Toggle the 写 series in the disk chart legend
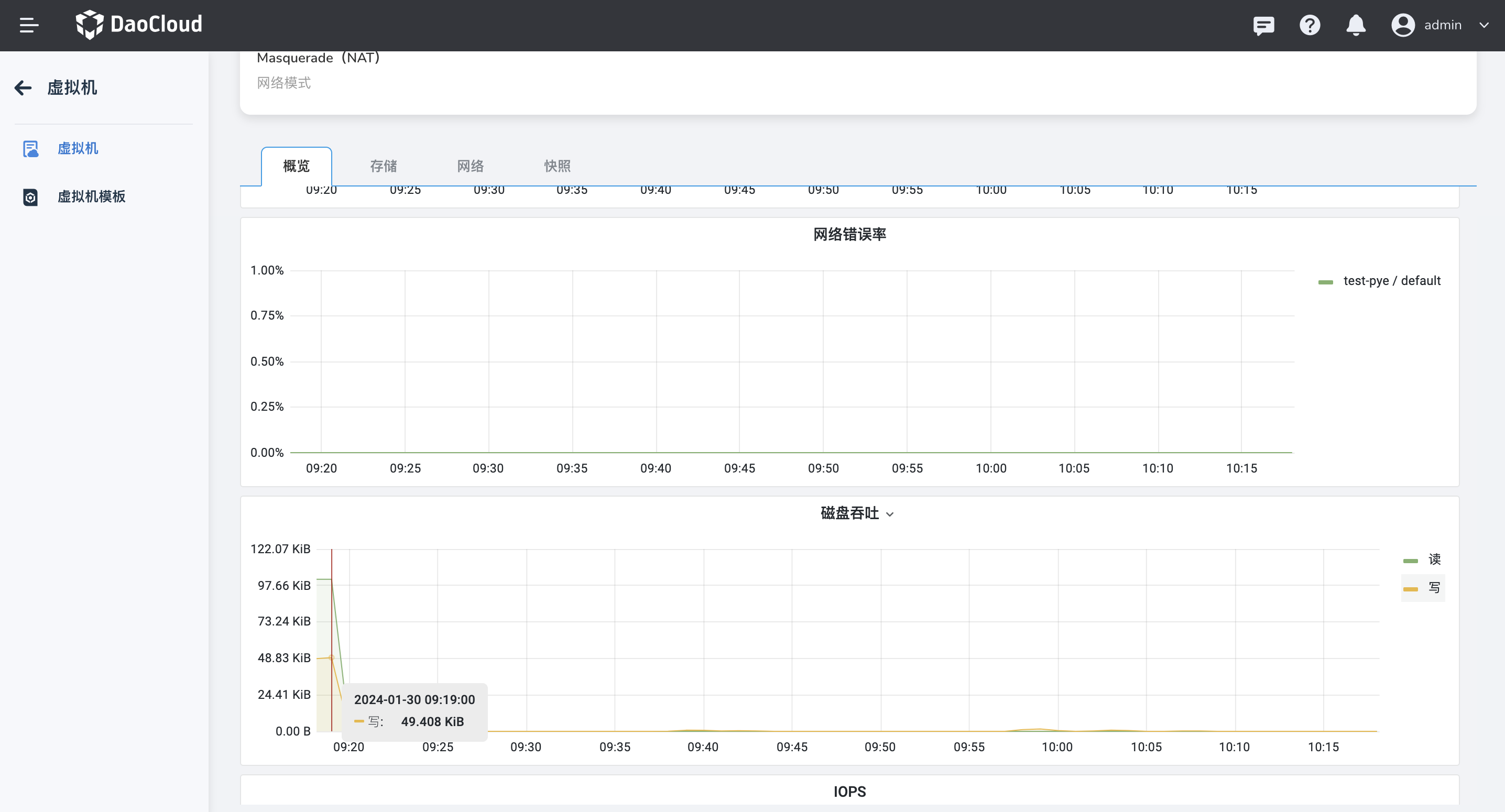 pyautogui.click(x=1434, y=588)
